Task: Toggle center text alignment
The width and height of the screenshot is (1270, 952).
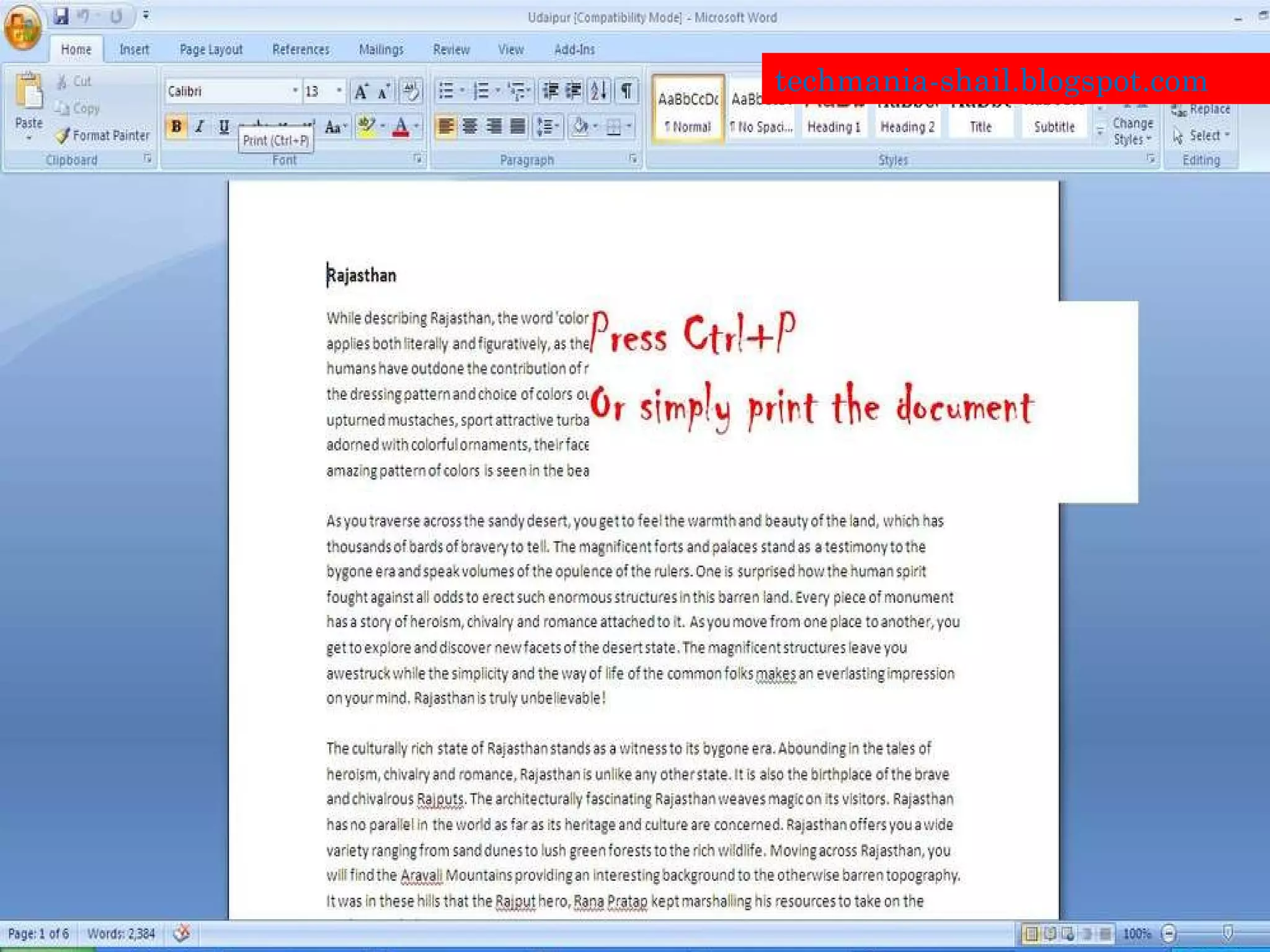Action: click(x=470, y=127)
